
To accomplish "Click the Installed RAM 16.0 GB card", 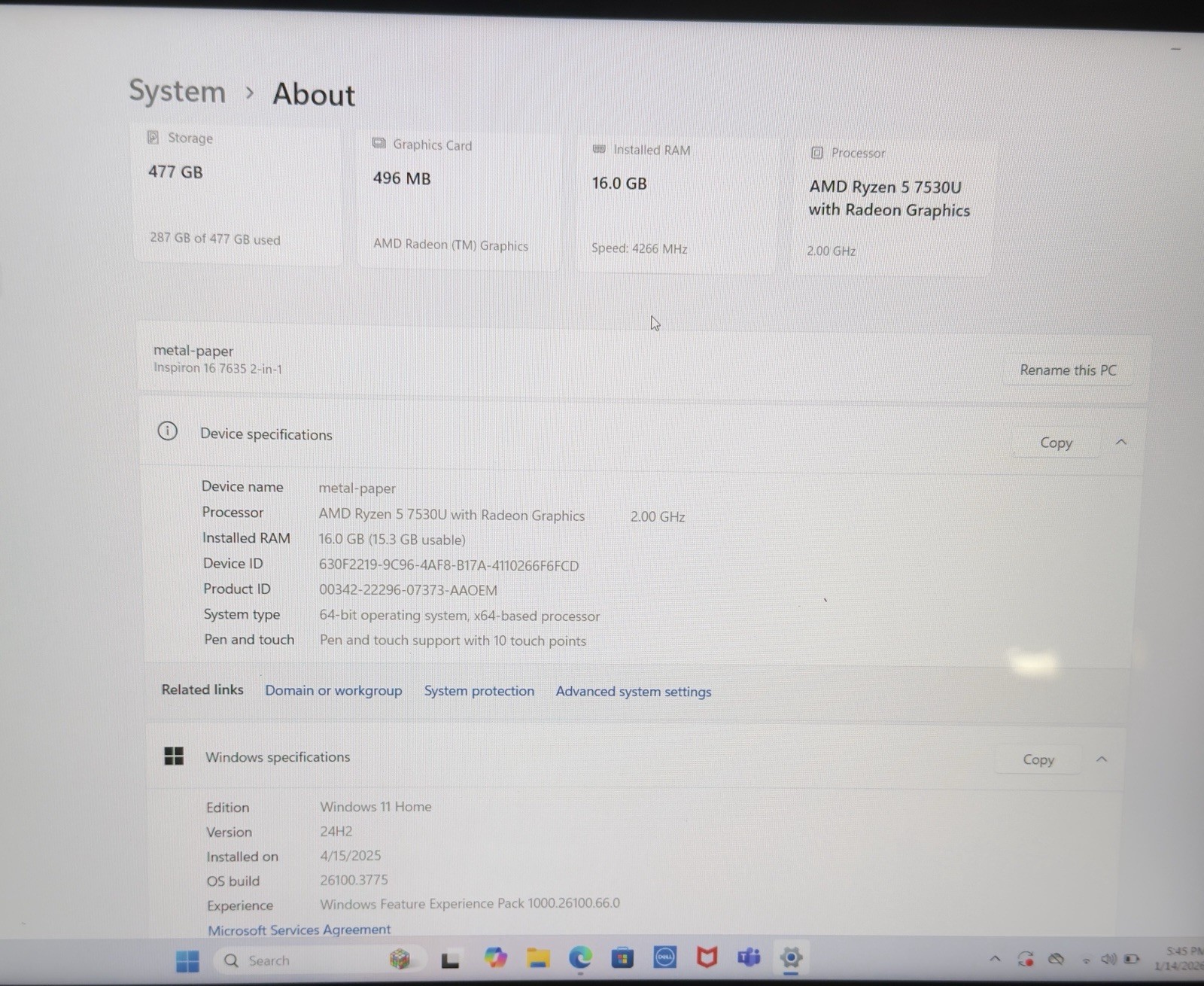I will [x=674, y=203].
